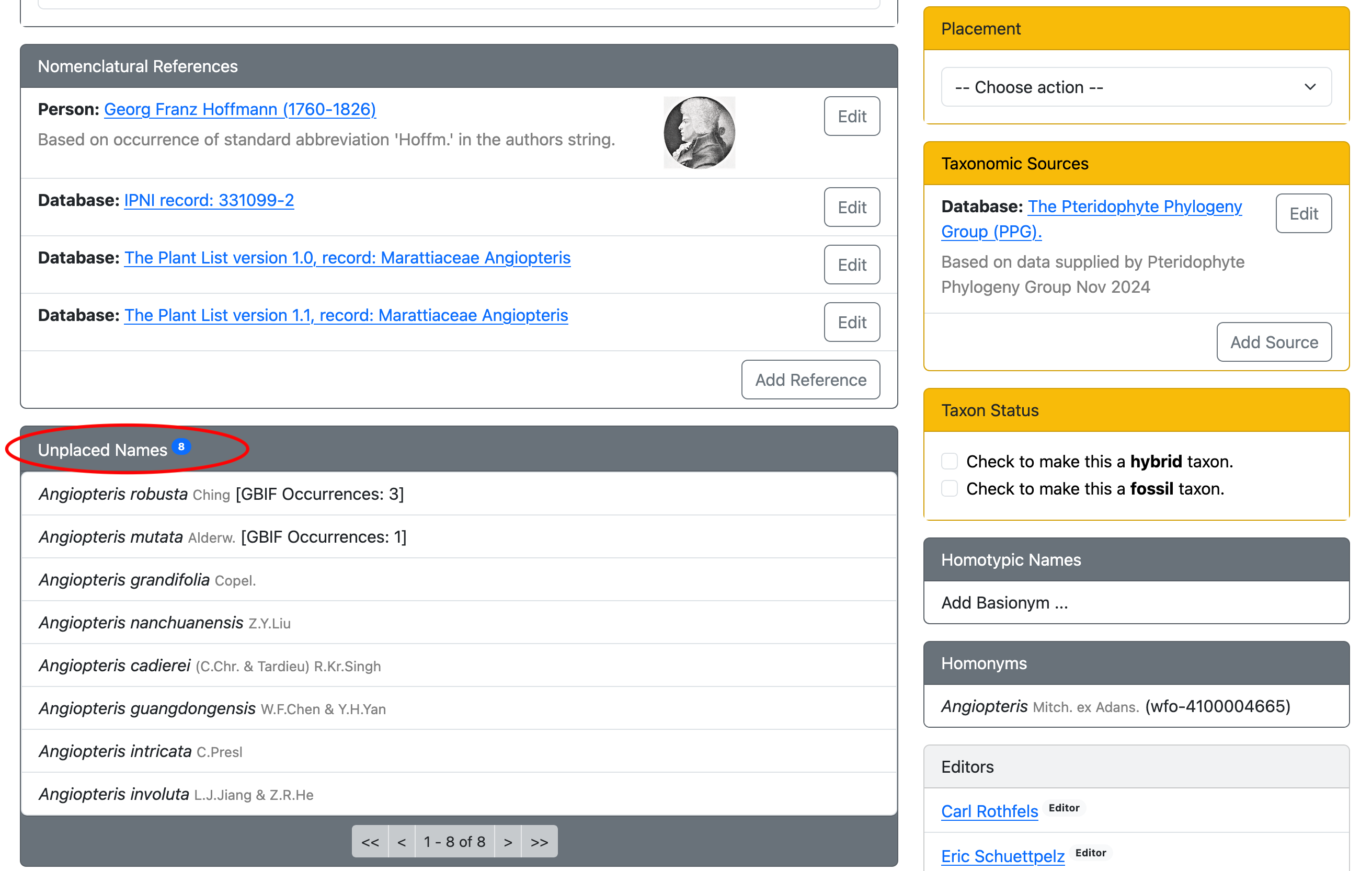
Task: Edit the IPNI record reference
Action: point(851,208)
